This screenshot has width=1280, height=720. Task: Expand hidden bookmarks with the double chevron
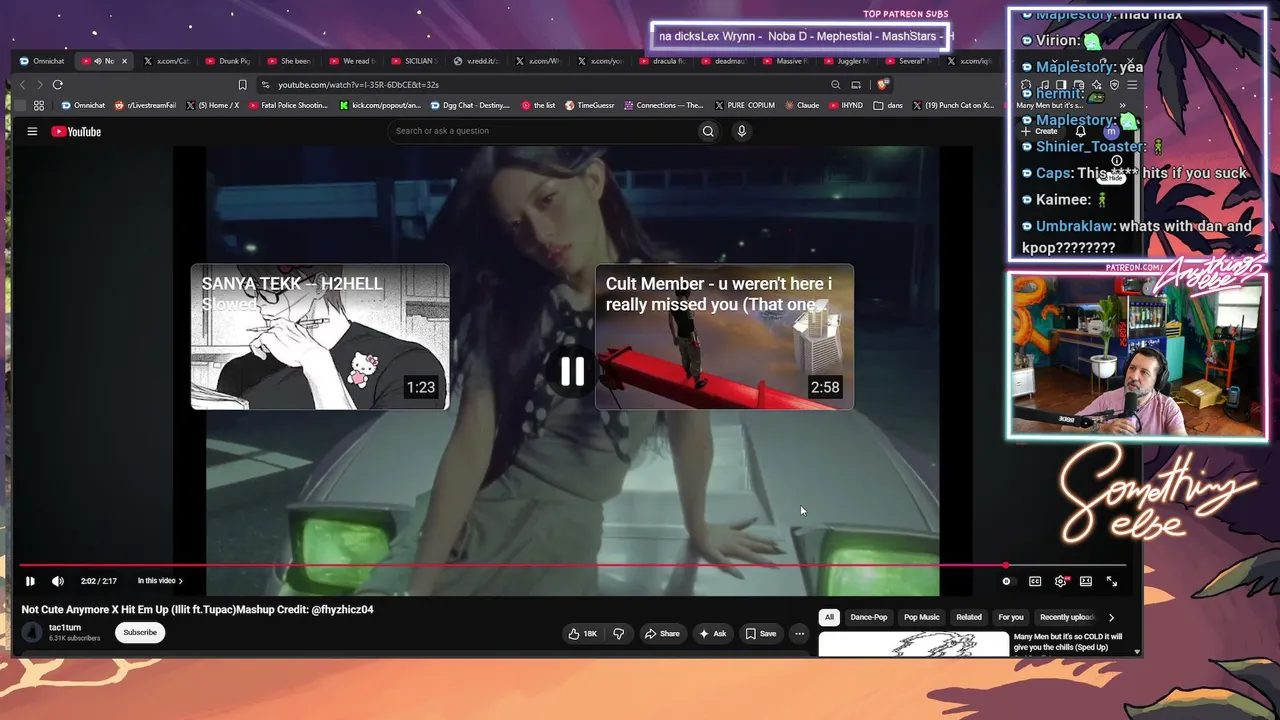click(x=1123, y=105)
